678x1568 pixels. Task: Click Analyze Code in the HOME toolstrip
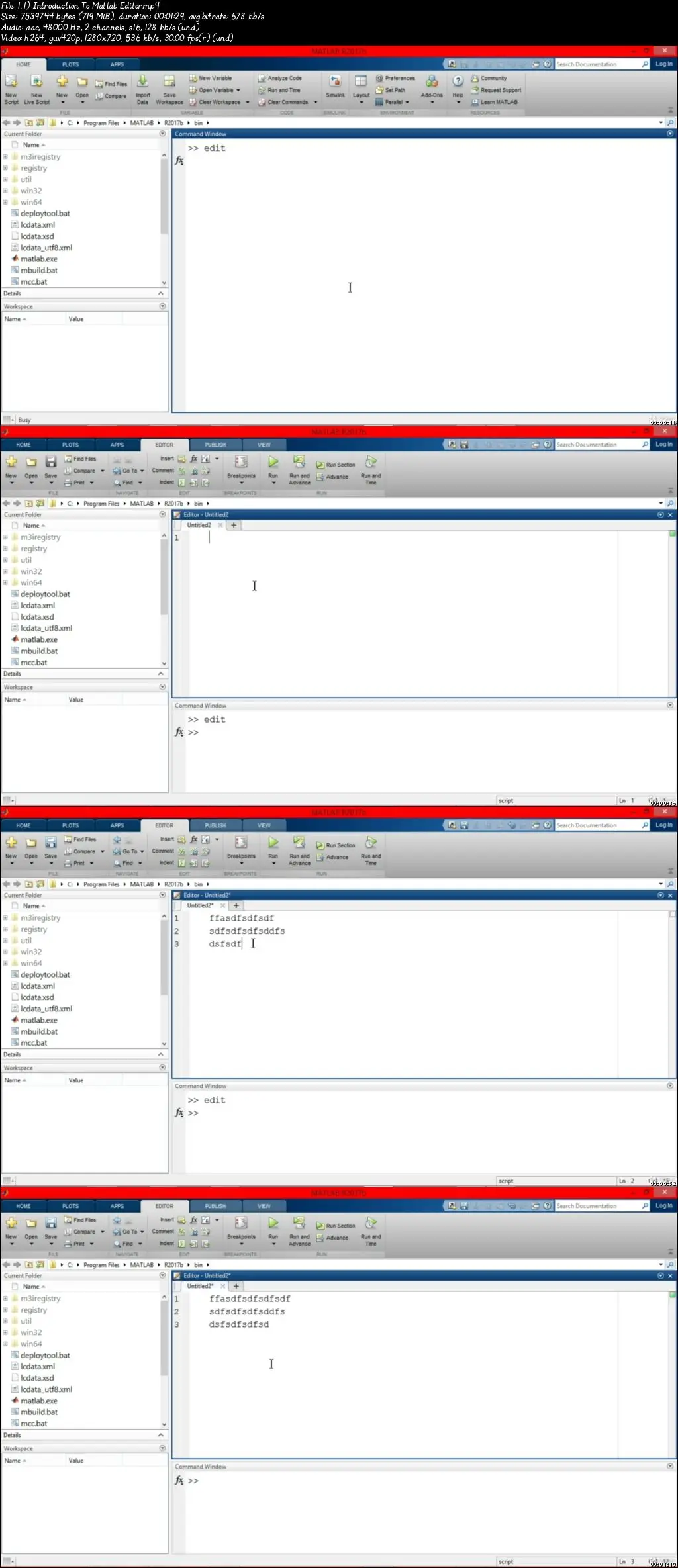click(280, 78)
